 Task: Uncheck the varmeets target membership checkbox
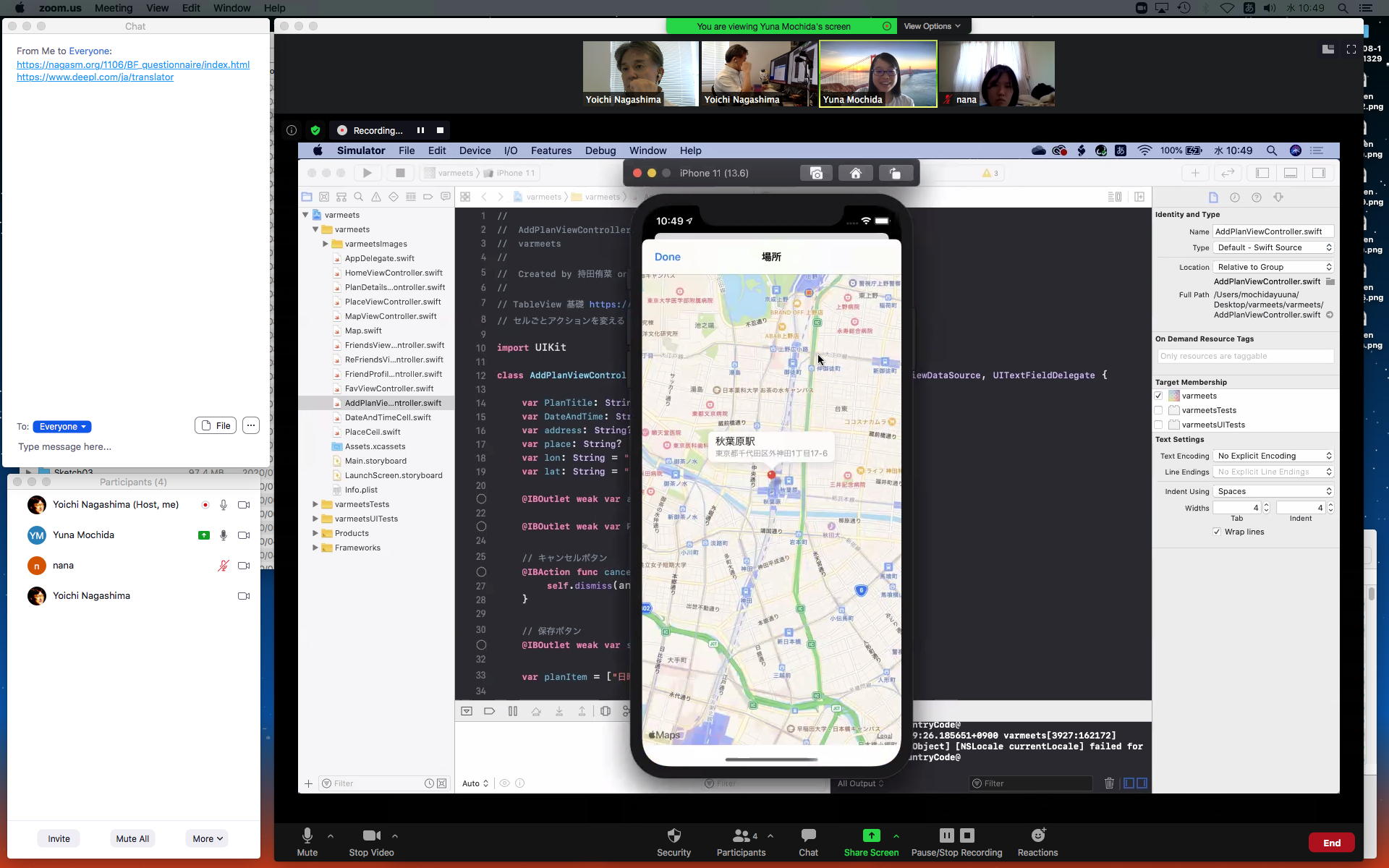[1159, 396]
